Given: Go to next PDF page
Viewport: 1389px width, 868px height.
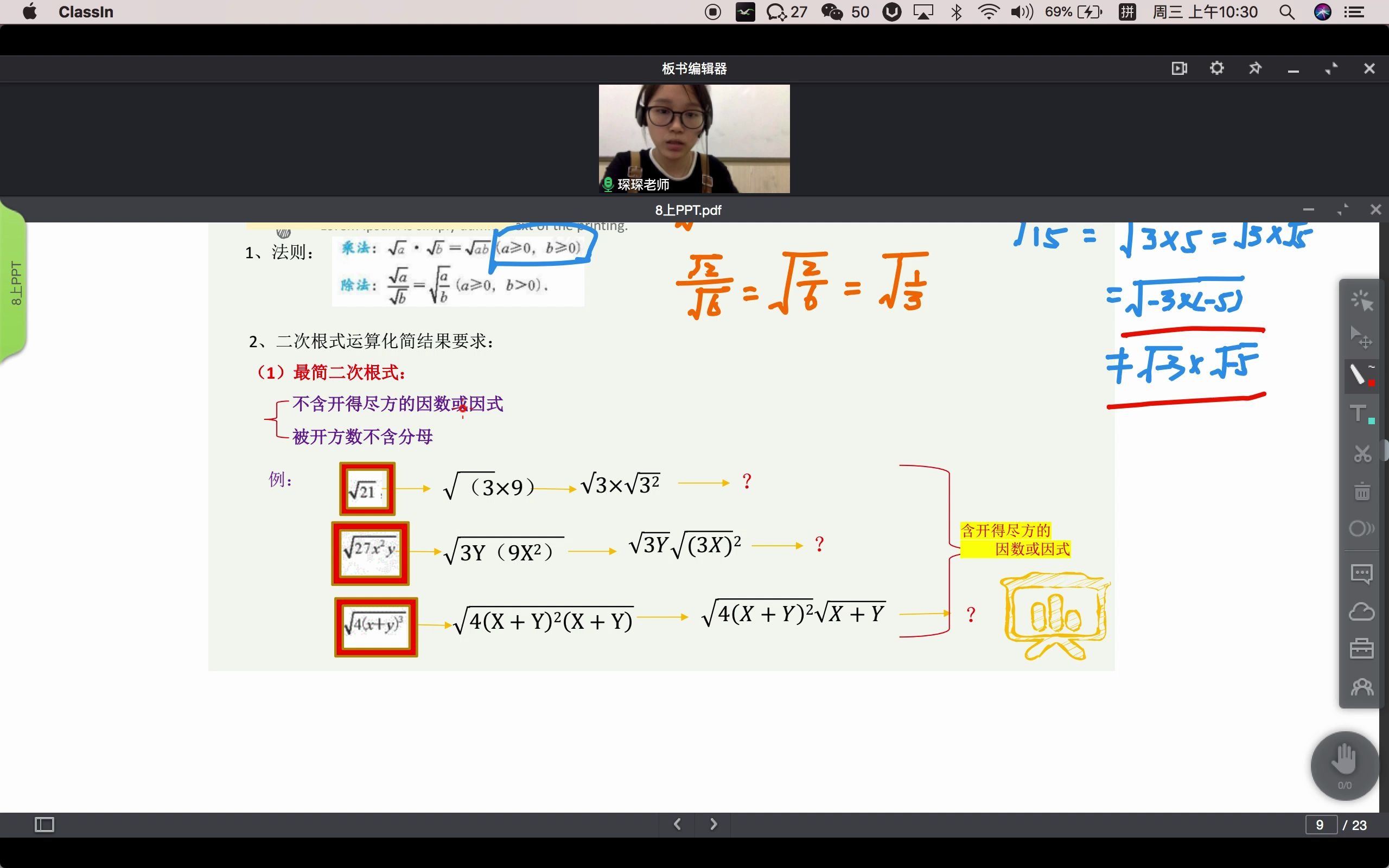Looking at the screenshot, I should point(713,825).
